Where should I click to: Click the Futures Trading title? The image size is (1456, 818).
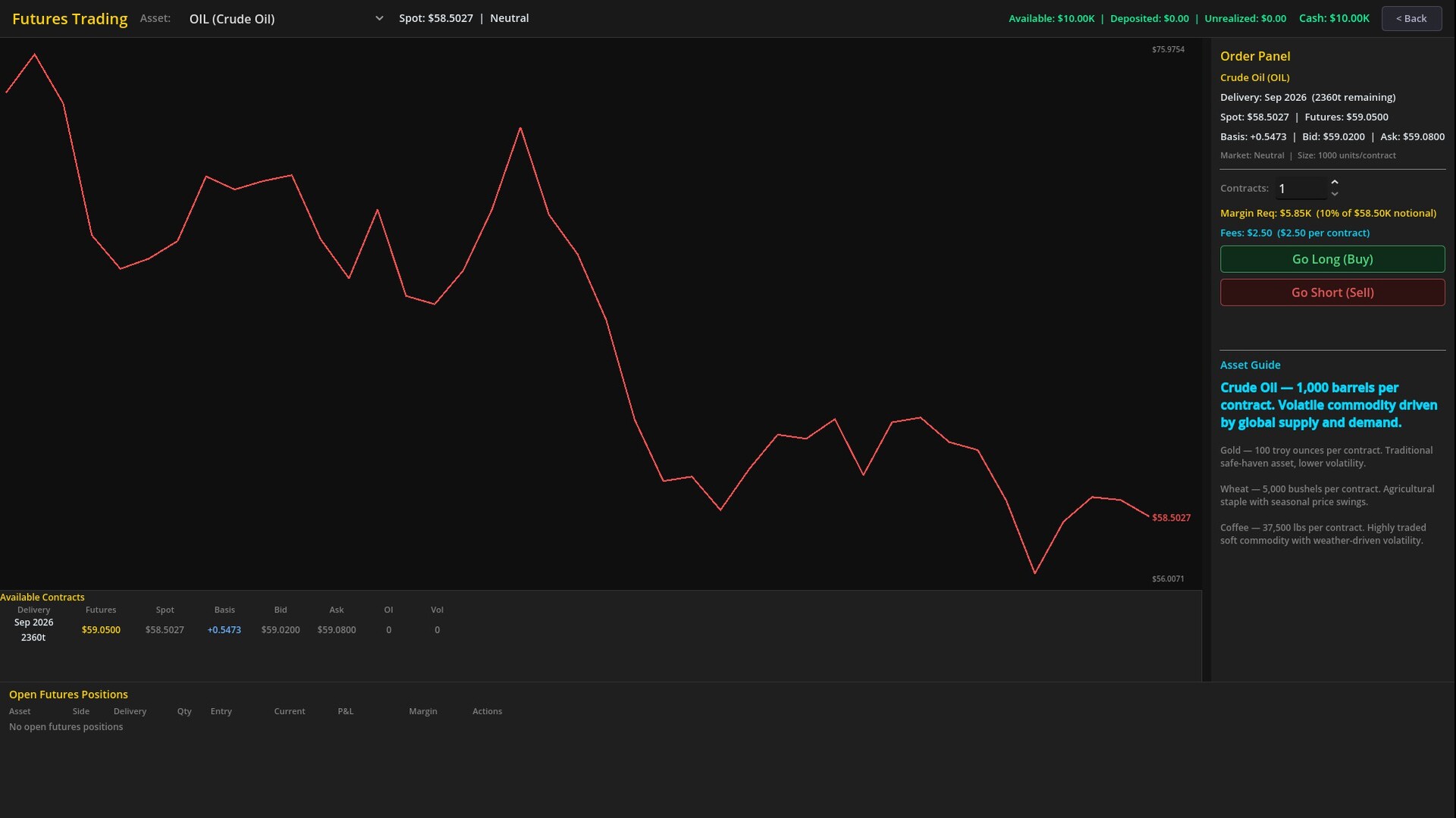[x=70, y=19]
